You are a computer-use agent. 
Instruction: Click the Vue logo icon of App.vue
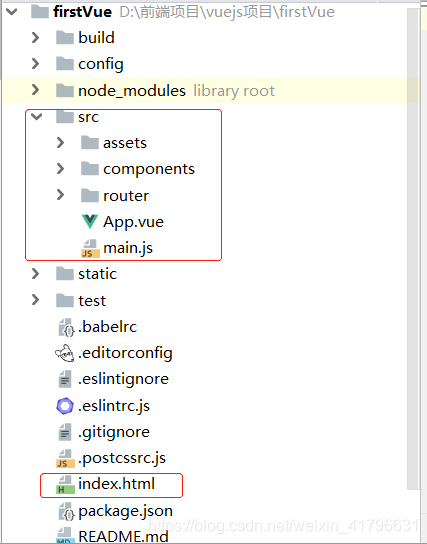[90, 222]
